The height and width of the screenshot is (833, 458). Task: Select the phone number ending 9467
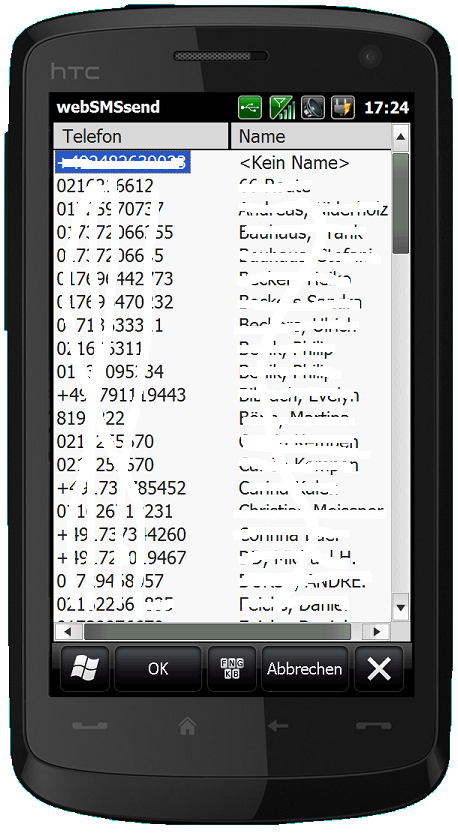coord(121,558)
